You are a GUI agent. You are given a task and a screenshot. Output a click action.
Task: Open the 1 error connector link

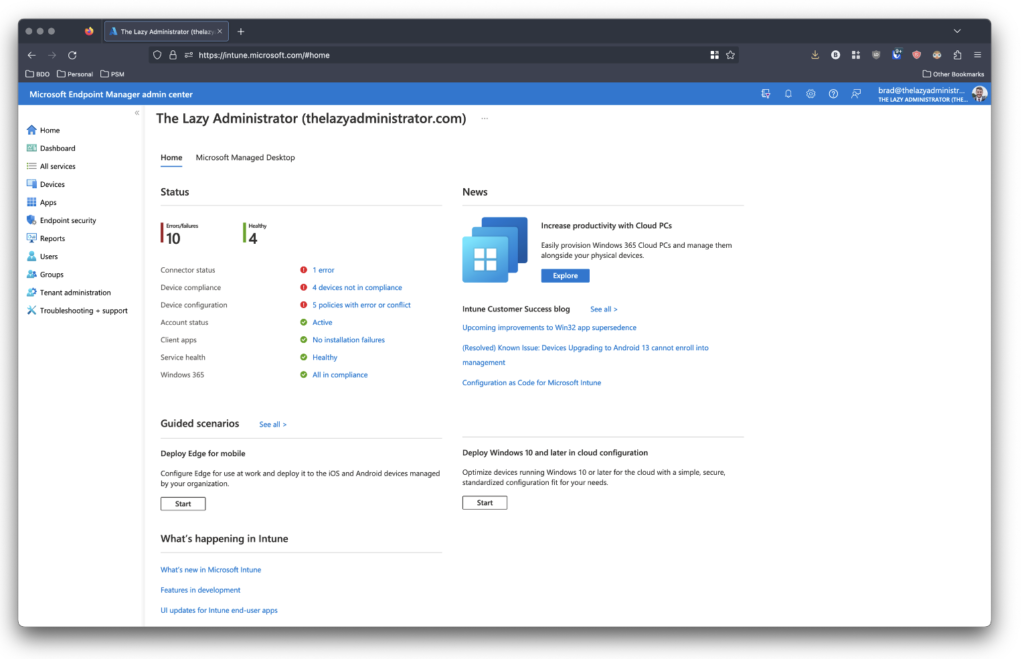(323, 270)
